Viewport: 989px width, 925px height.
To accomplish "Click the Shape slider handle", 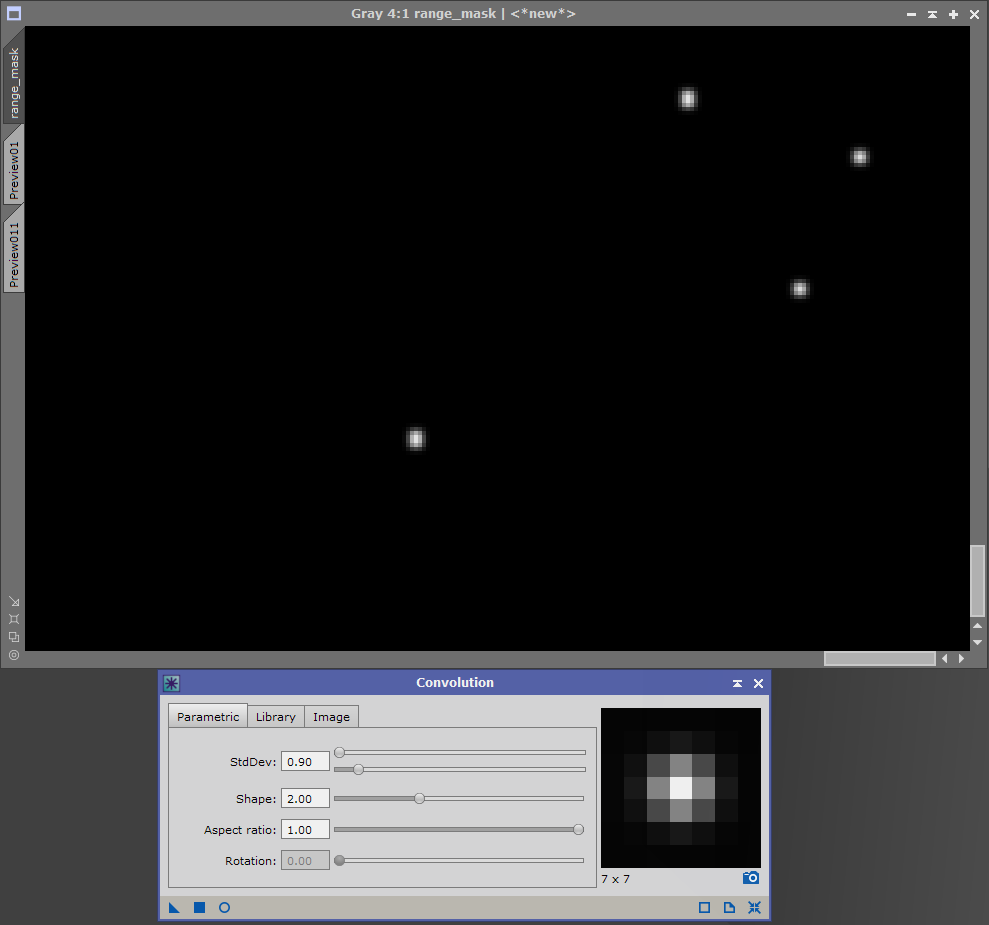I will point(419,798).
